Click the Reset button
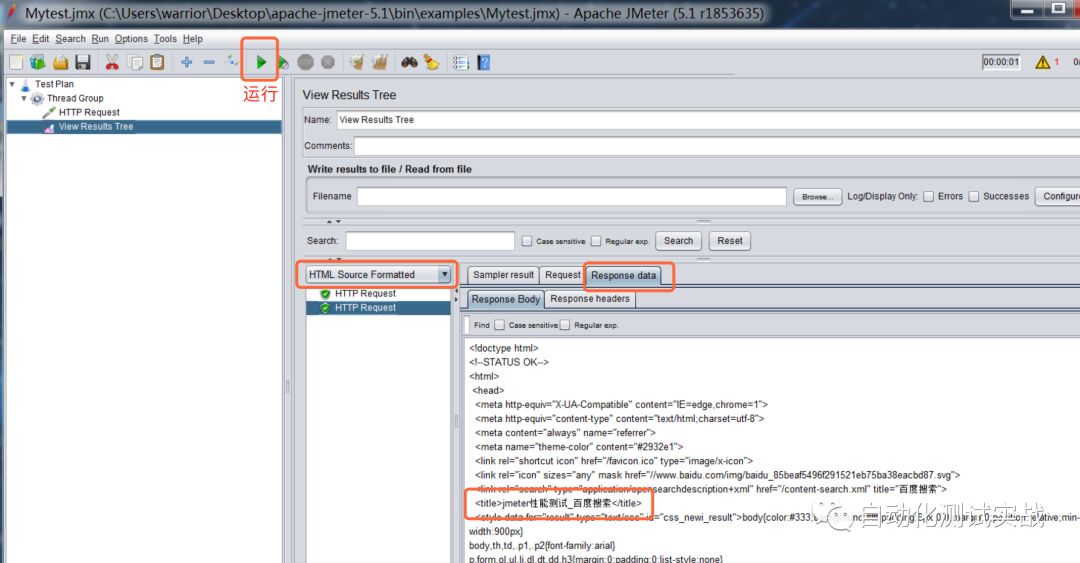Screen dimensions: 1080x563 click(730, 241)
